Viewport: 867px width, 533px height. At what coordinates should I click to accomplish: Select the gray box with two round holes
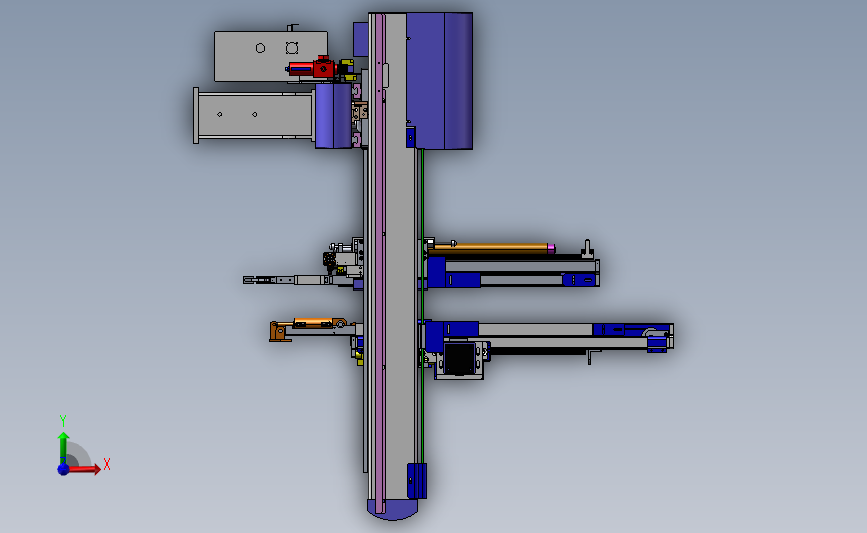tap(271, 56)
